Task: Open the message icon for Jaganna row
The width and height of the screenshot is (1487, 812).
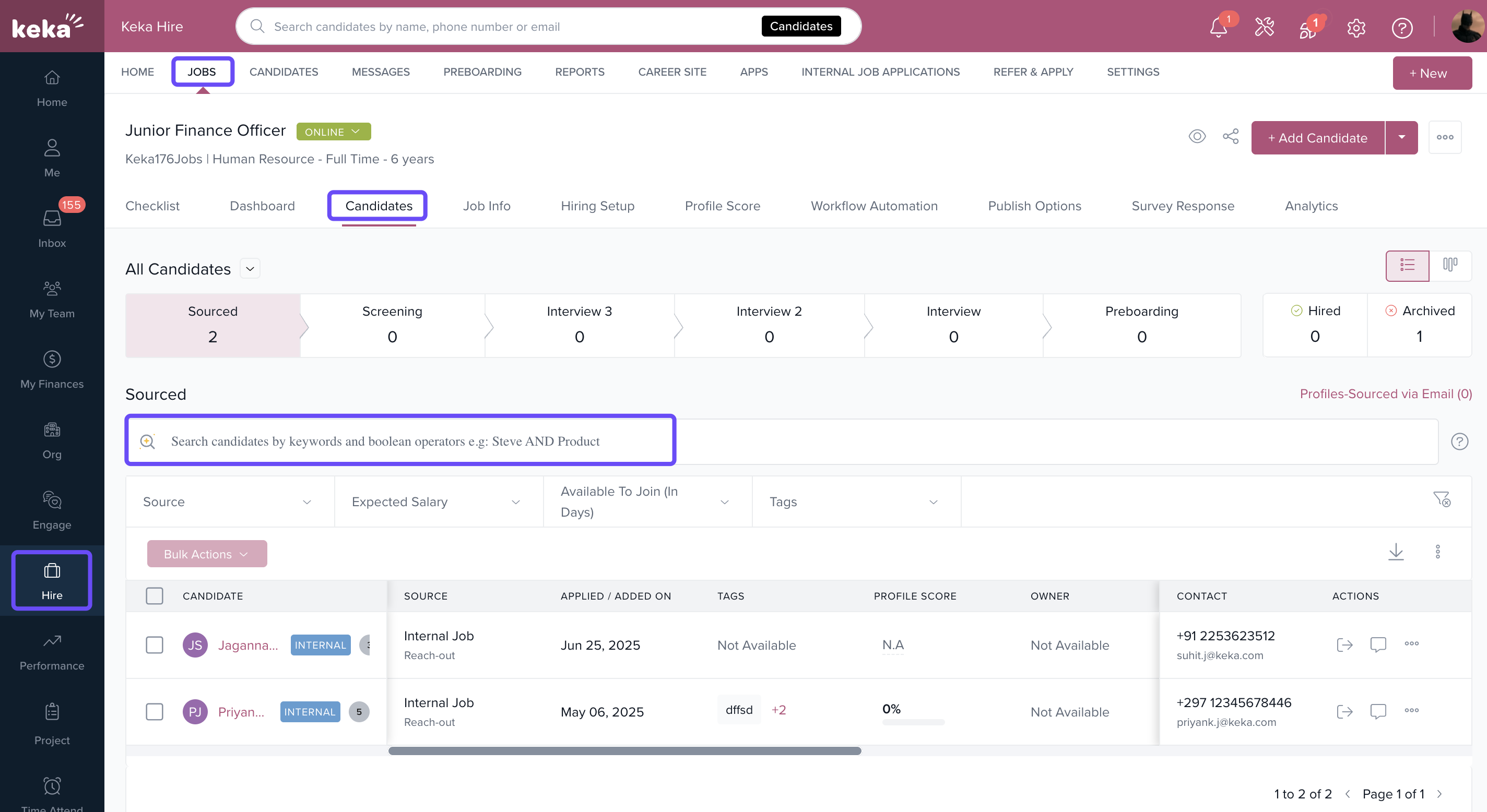Action: click(x=1378, y=644)
